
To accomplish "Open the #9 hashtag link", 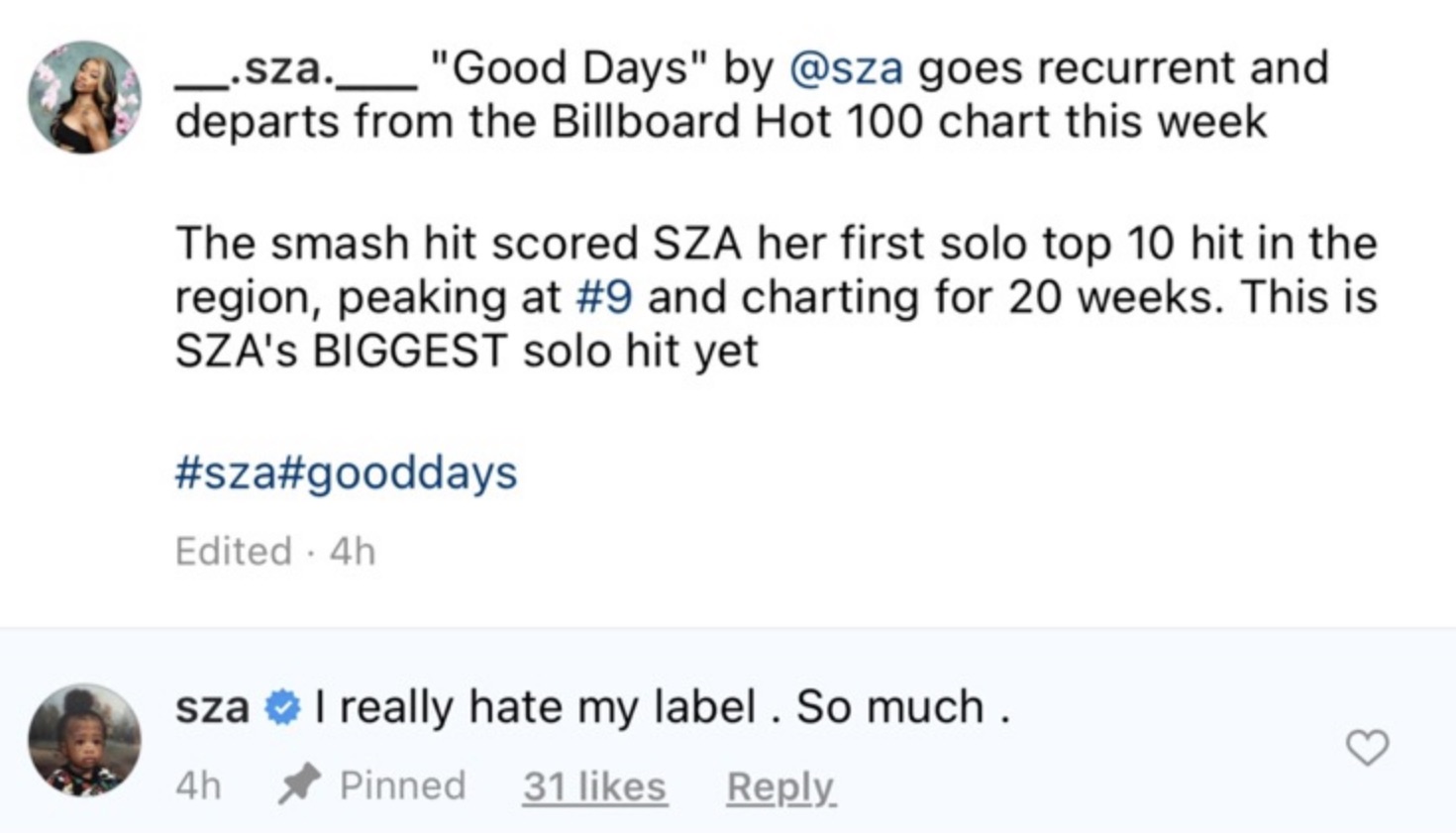I will [x=603, y=297].
